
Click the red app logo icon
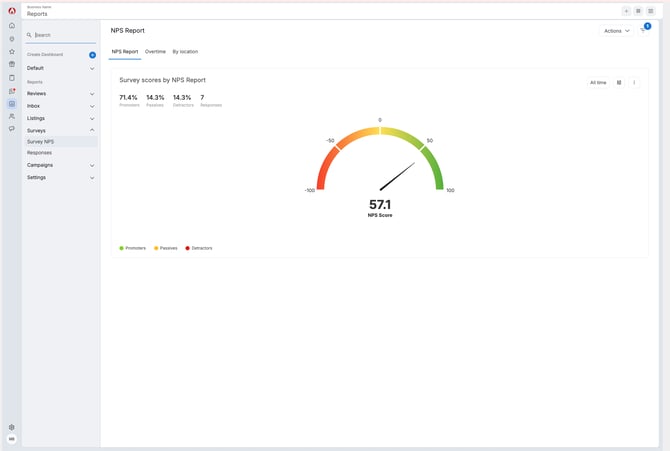pyautogui.click(x=12, y=11)
